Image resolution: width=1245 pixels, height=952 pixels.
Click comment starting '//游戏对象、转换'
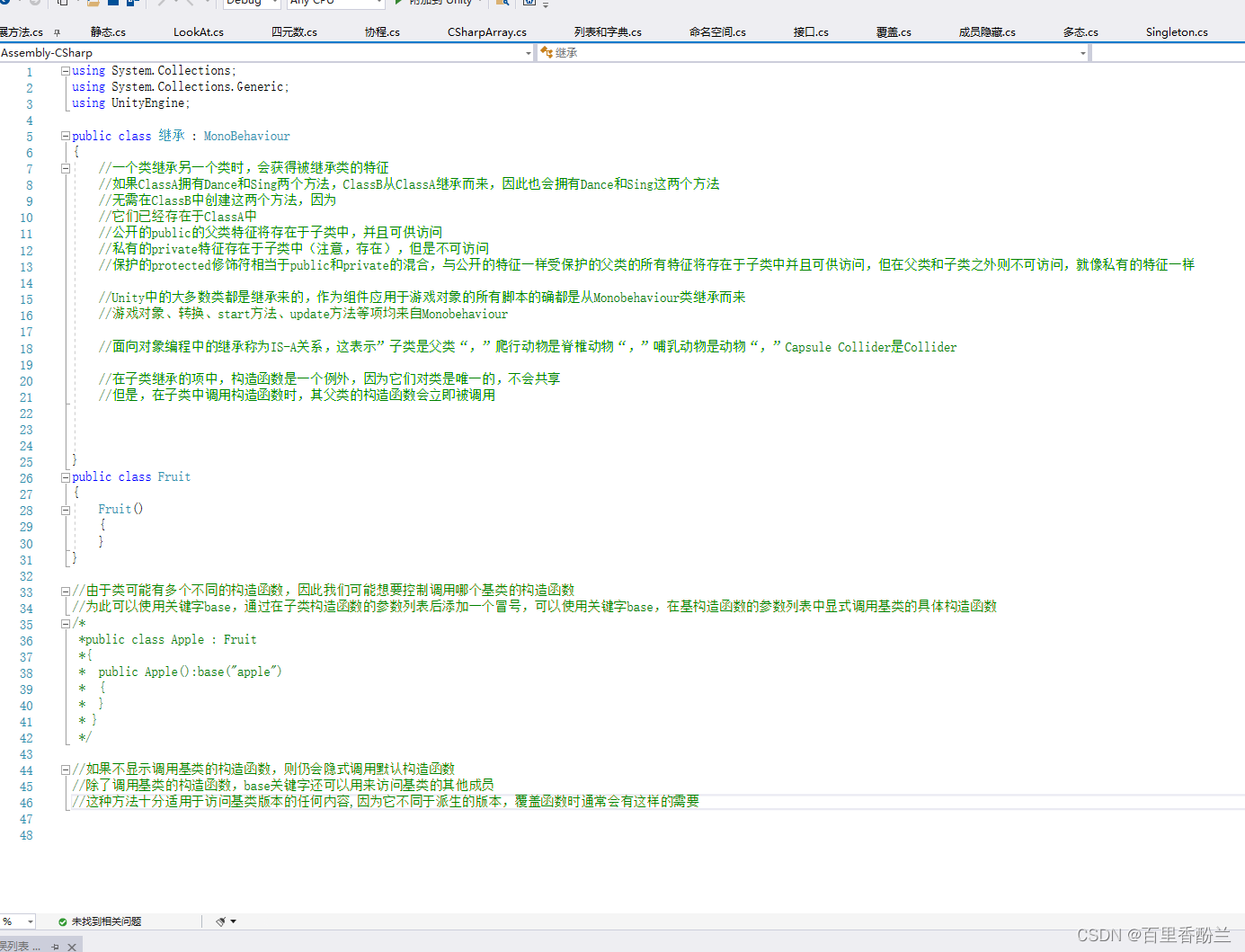[x=304, y=315]
